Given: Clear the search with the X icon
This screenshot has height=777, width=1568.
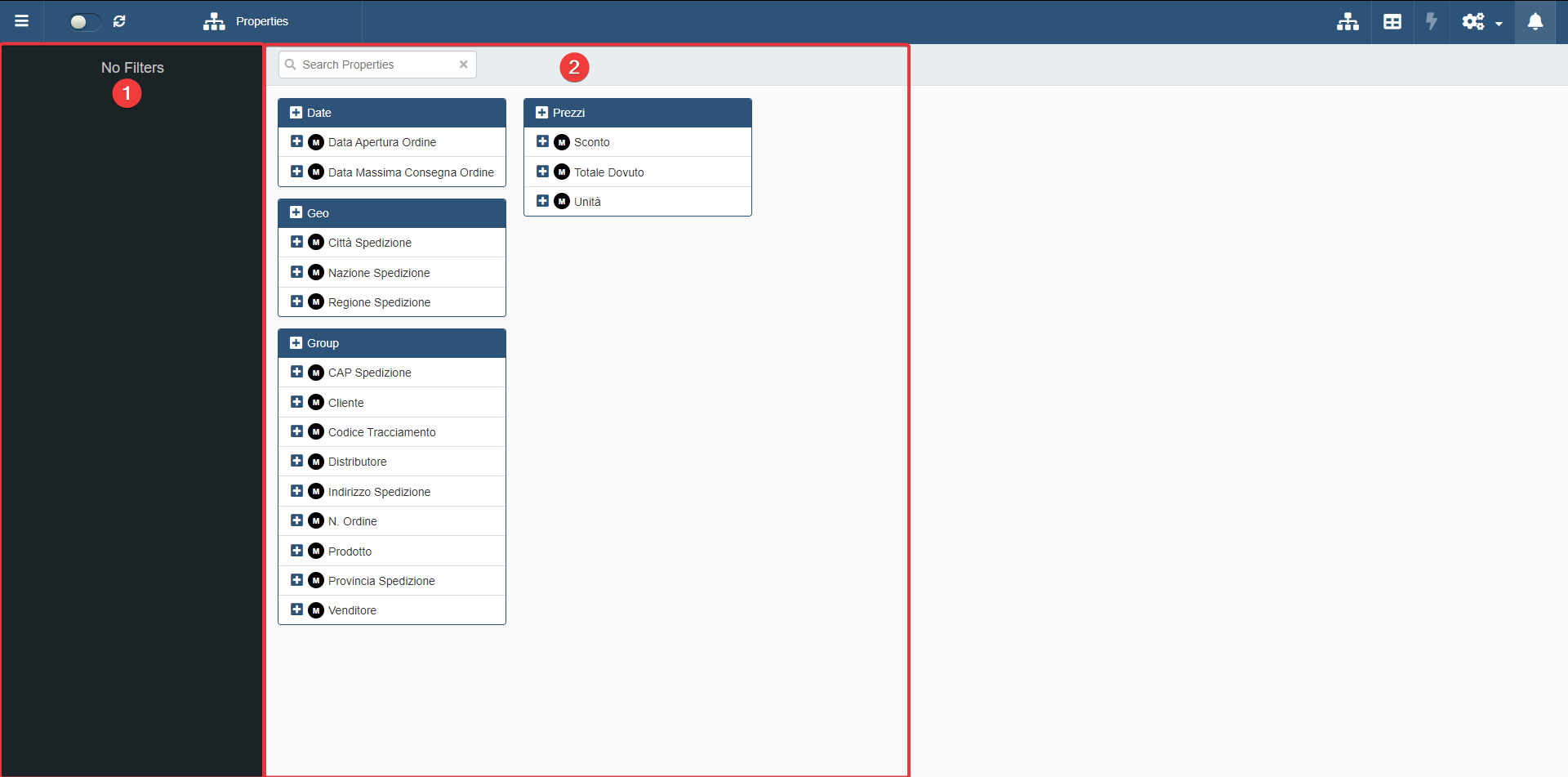Looking at the screenshot, I should click(463, 65).
